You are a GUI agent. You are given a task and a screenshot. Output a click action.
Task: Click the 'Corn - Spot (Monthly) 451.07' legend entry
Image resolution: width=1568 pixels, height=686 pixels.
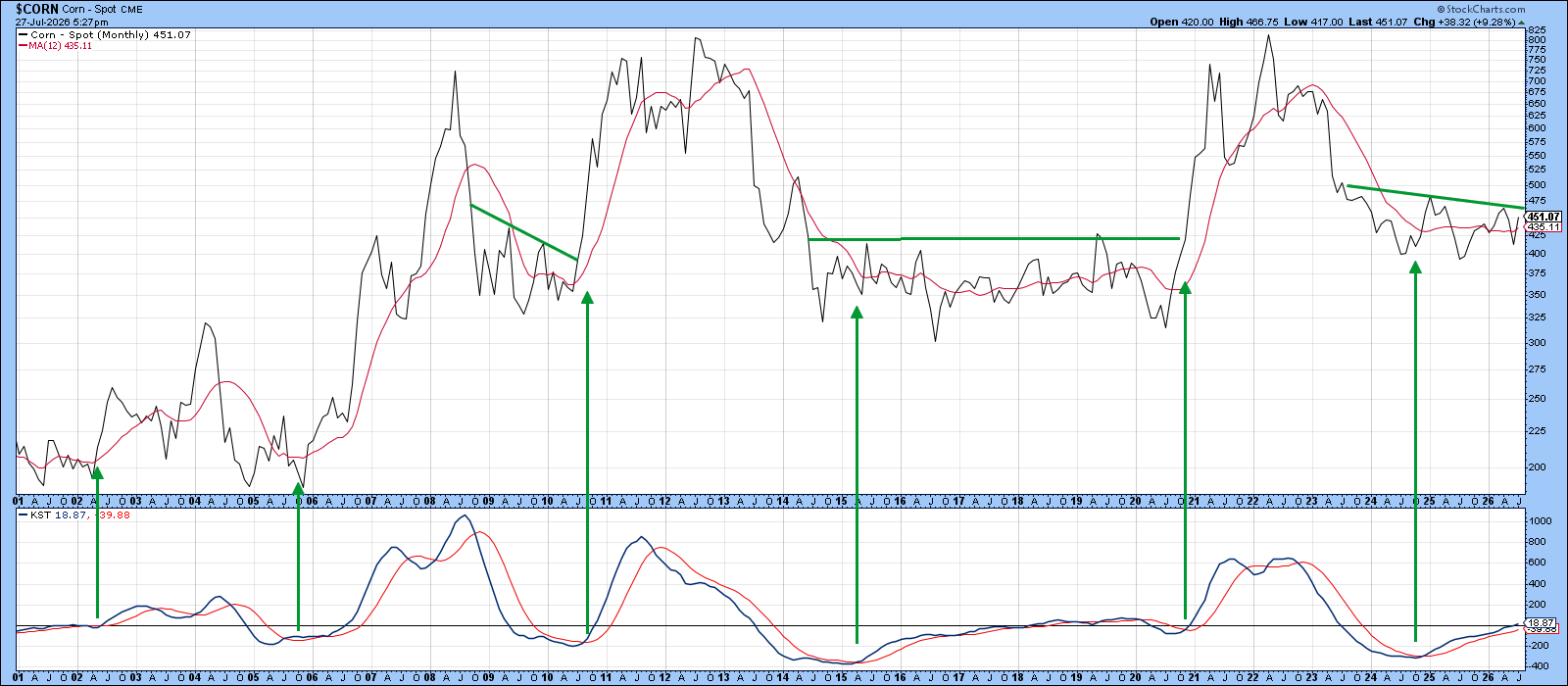[103, 35]
